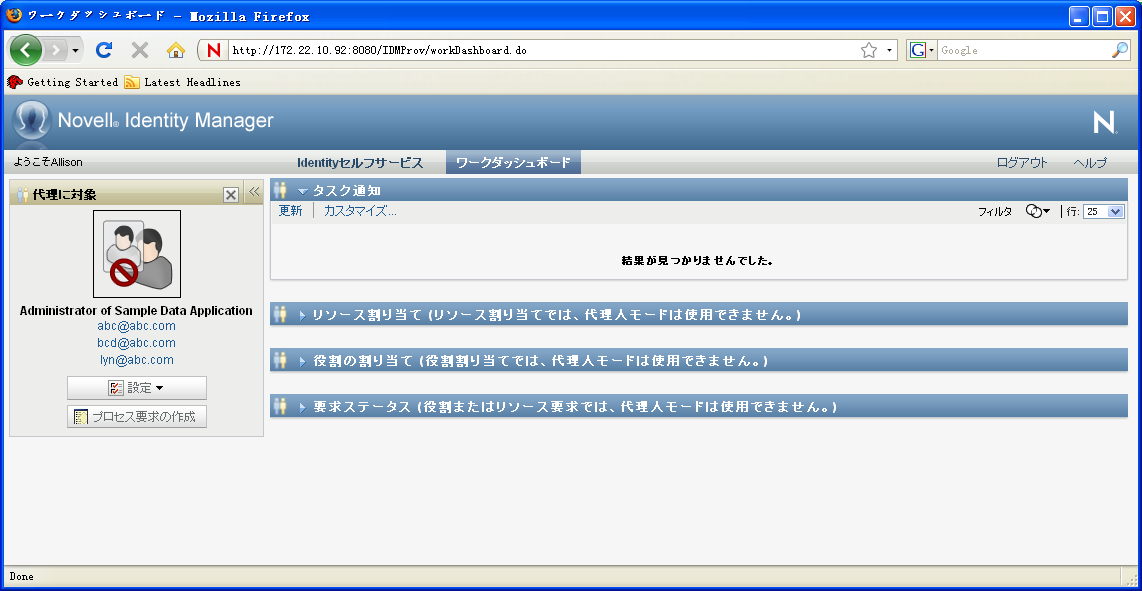Click the people icon beside タスク通知

tap(280, 191)
